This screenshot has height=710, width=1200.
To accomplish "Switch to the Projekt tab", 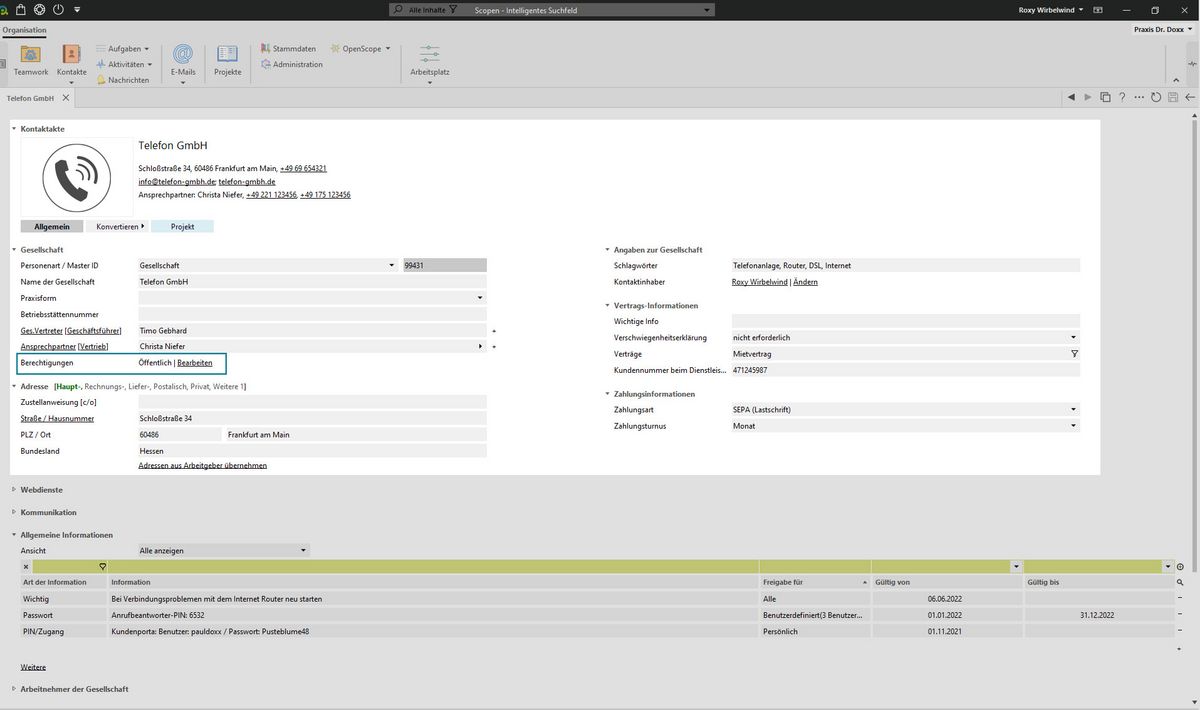I will coord(182,227).
